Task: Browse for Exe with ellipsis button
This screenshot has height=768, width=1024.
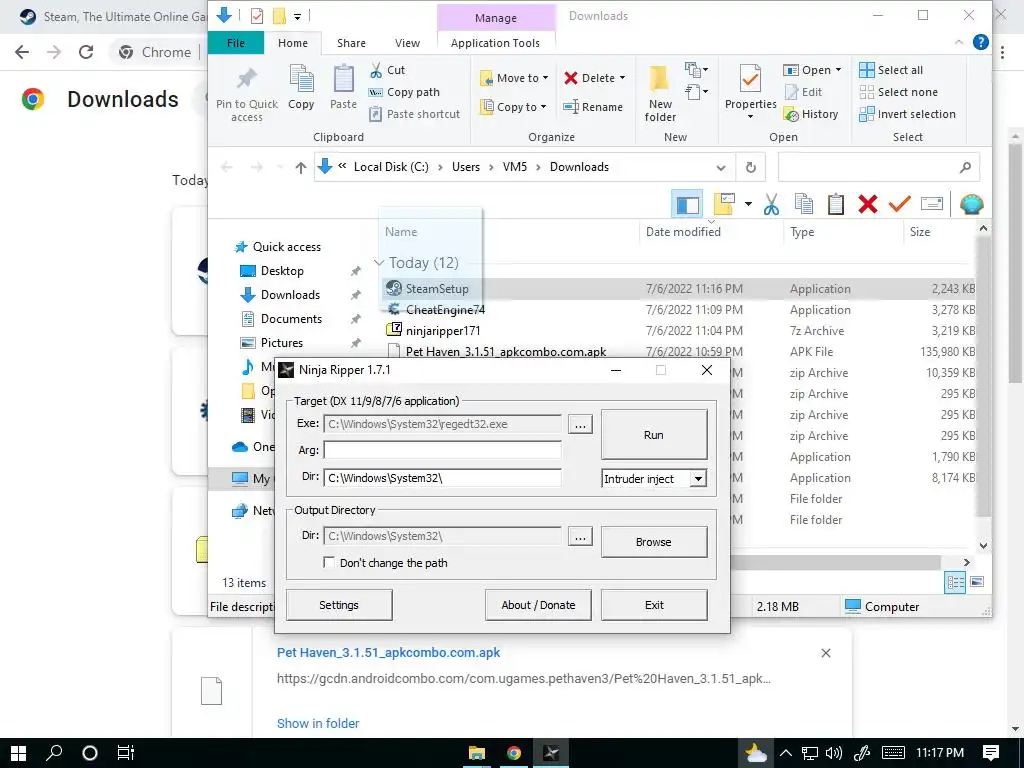Action: [580, 424]
